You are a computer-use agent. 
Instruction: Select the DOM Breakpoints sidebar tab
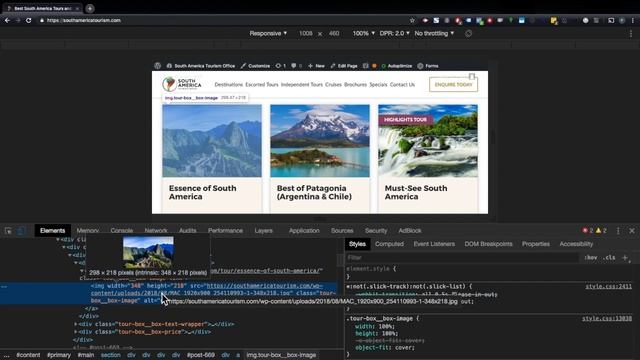tap(488, 244)
